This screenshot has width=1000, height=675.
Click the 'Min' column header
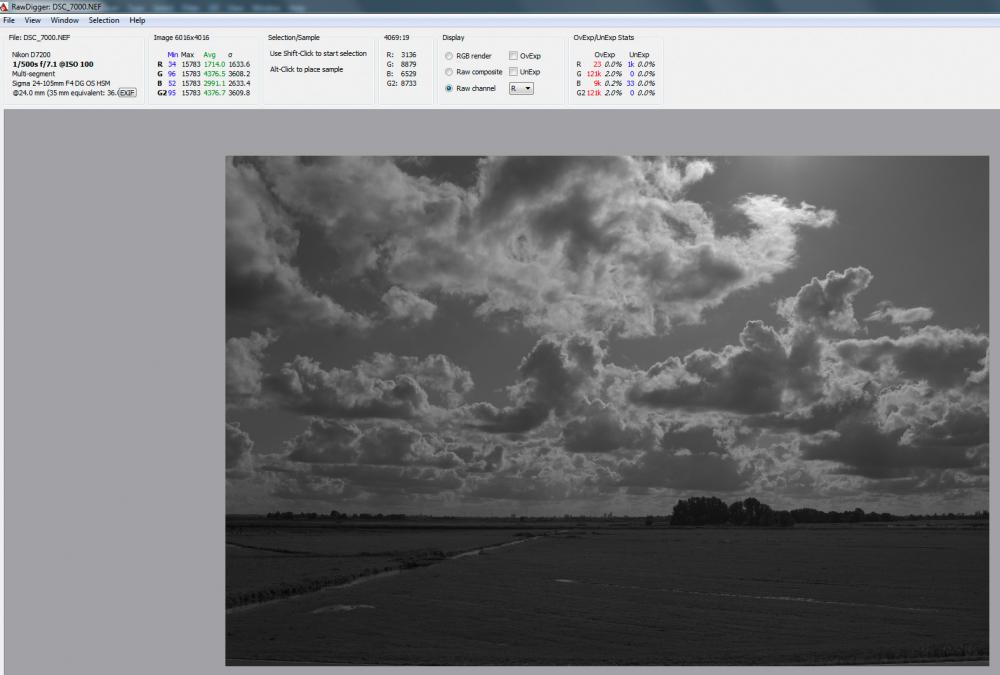(x=172, y=55)
